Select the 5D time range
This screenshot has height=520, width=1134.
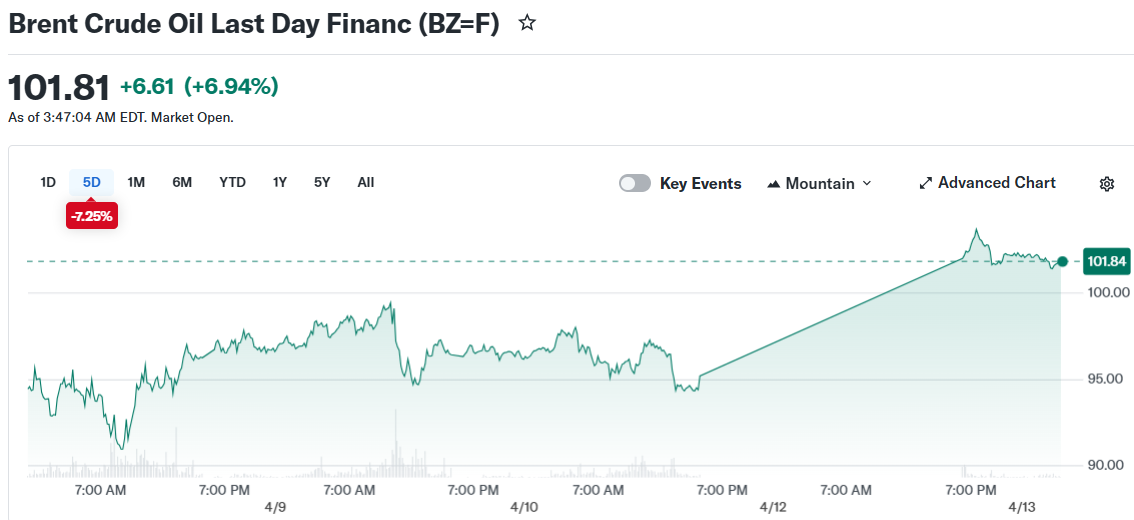click(91, 182)
